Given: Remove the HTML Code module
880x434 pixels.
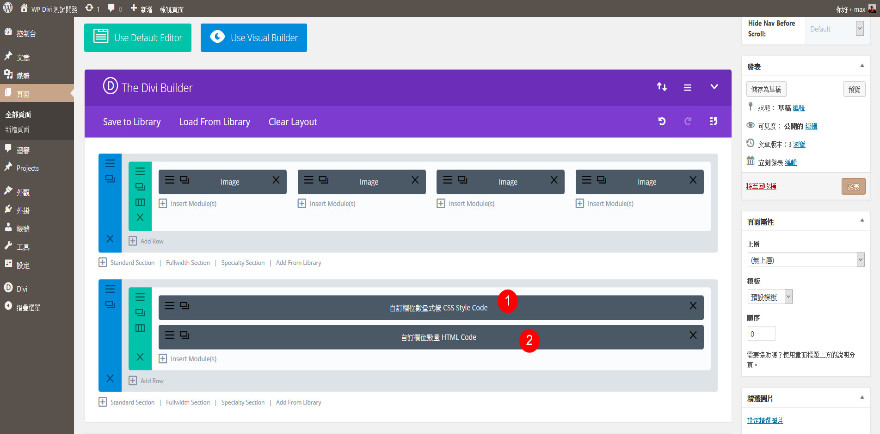Looking at the screenshot, I should pos(693,335).
